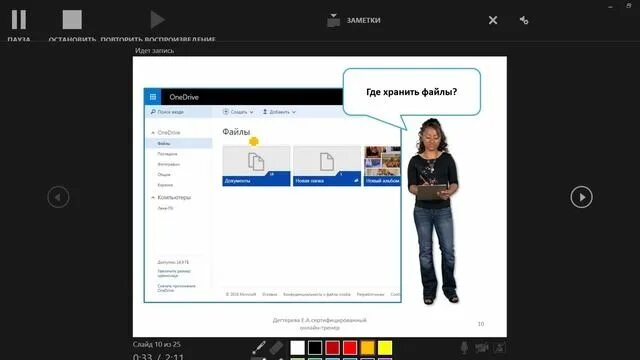Choose the yellow ink color swatch
The width and height of the screenshot is (640, 360).
385,348
